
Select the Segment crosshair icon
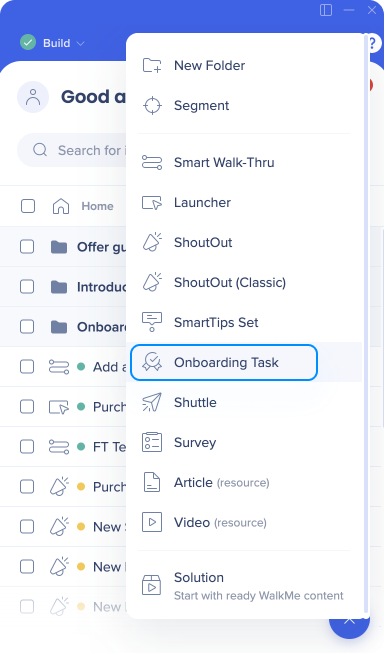[x=152, y=106]
